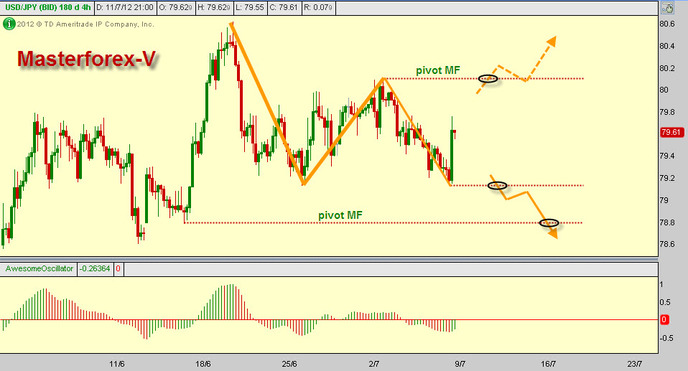Click the Open price field O: 79.62
This screenshot has height=371, width=688.
[x=176, y=7]
